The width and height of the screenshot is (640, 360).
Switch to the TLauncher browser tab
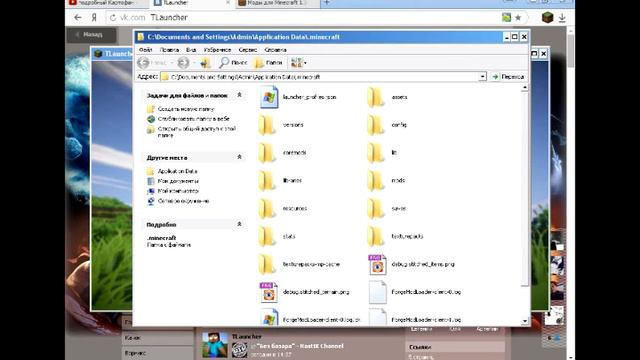(x=192, y=3)
